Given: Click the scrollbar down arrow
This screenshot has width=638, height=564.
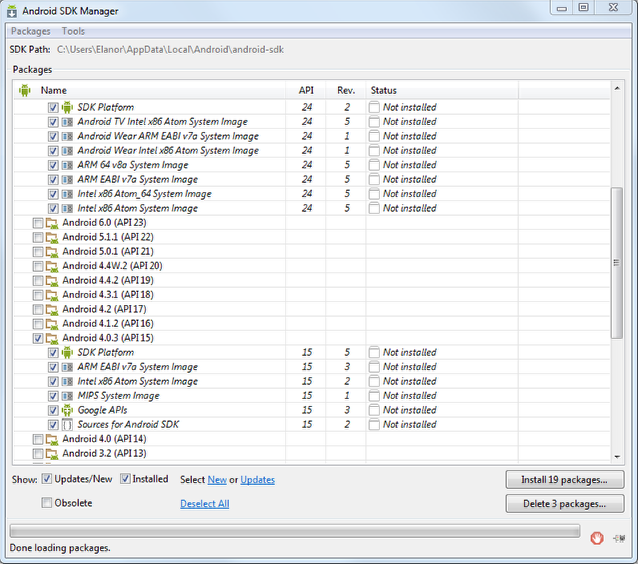Looking at the screenshot, I should [x=617, y=457].
